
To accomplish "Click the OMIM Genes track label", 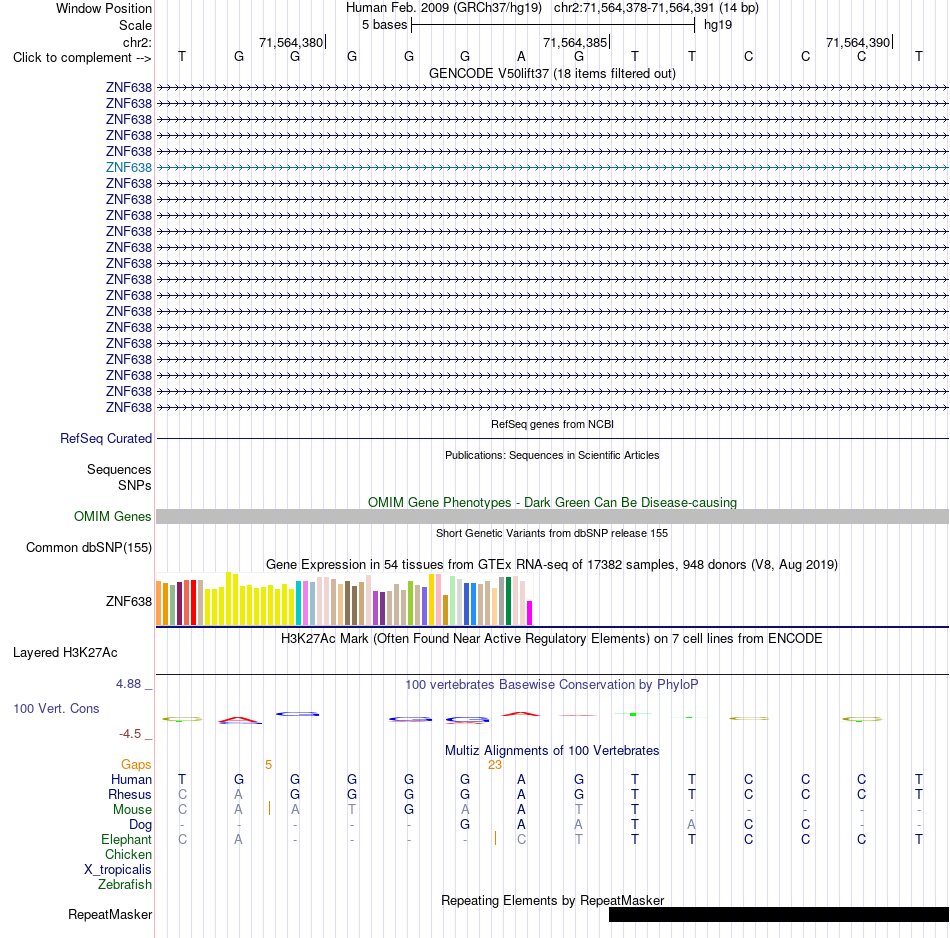I will [112, 516].
